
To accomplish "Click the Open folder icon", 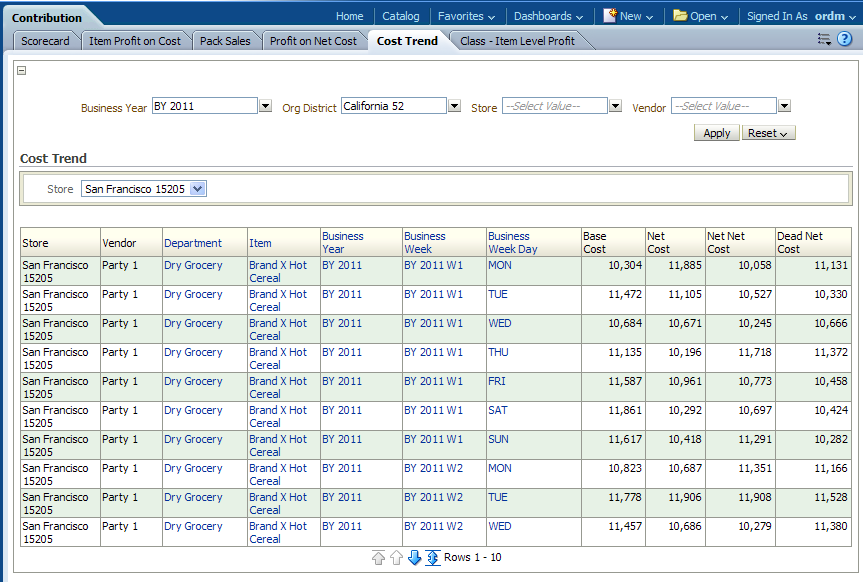I will pyautogui.click(x=680, y=16).
